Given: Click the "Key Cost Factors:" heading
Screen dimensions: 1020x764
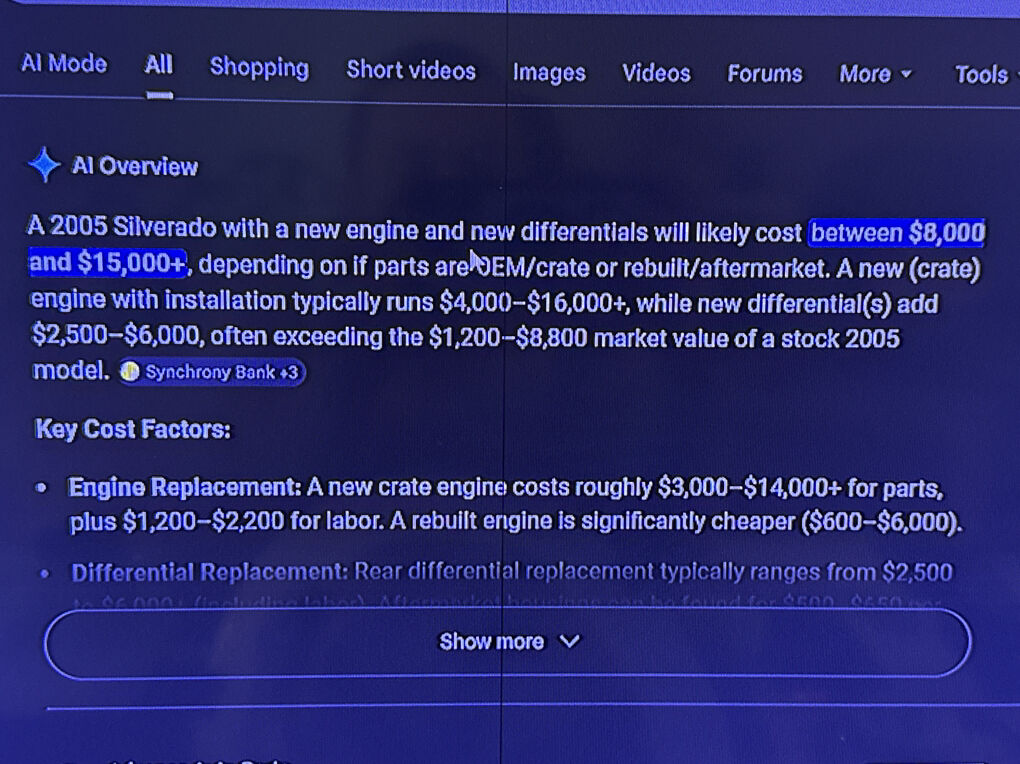Looking at the screenshot, I should [x=132, y=430].
